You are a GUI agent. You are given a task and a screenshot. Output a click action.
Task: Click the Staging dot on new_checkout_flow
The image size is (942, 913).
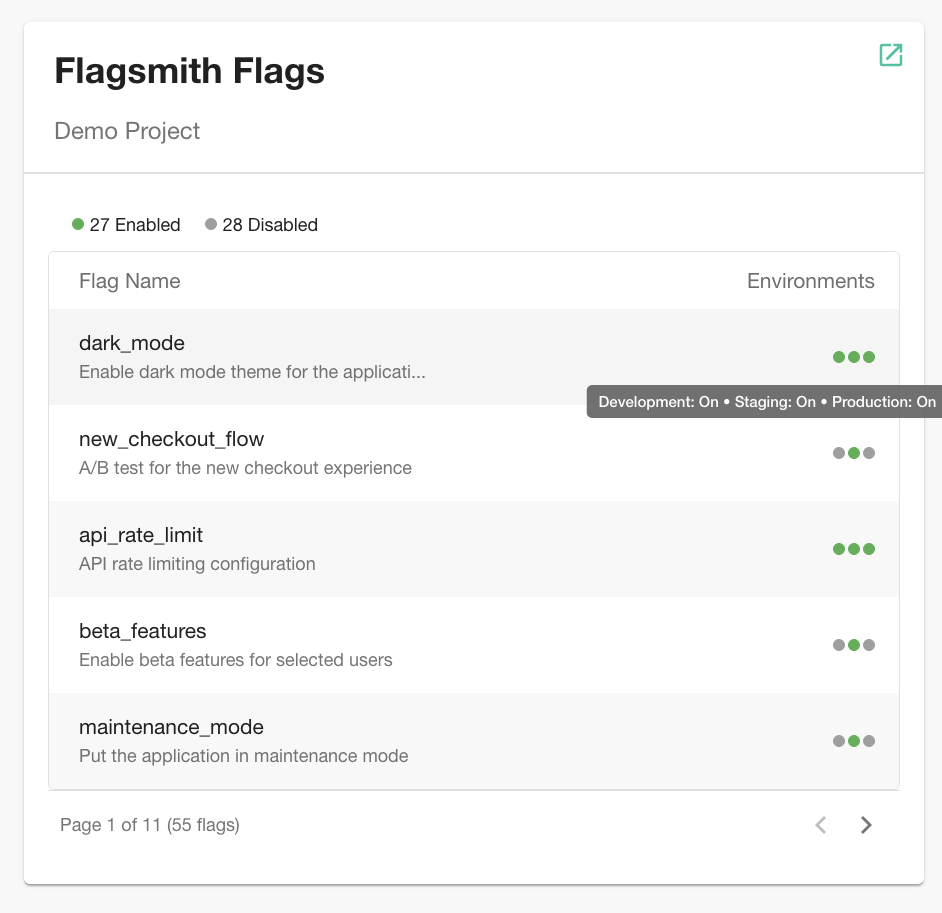[x=854, y=452]
